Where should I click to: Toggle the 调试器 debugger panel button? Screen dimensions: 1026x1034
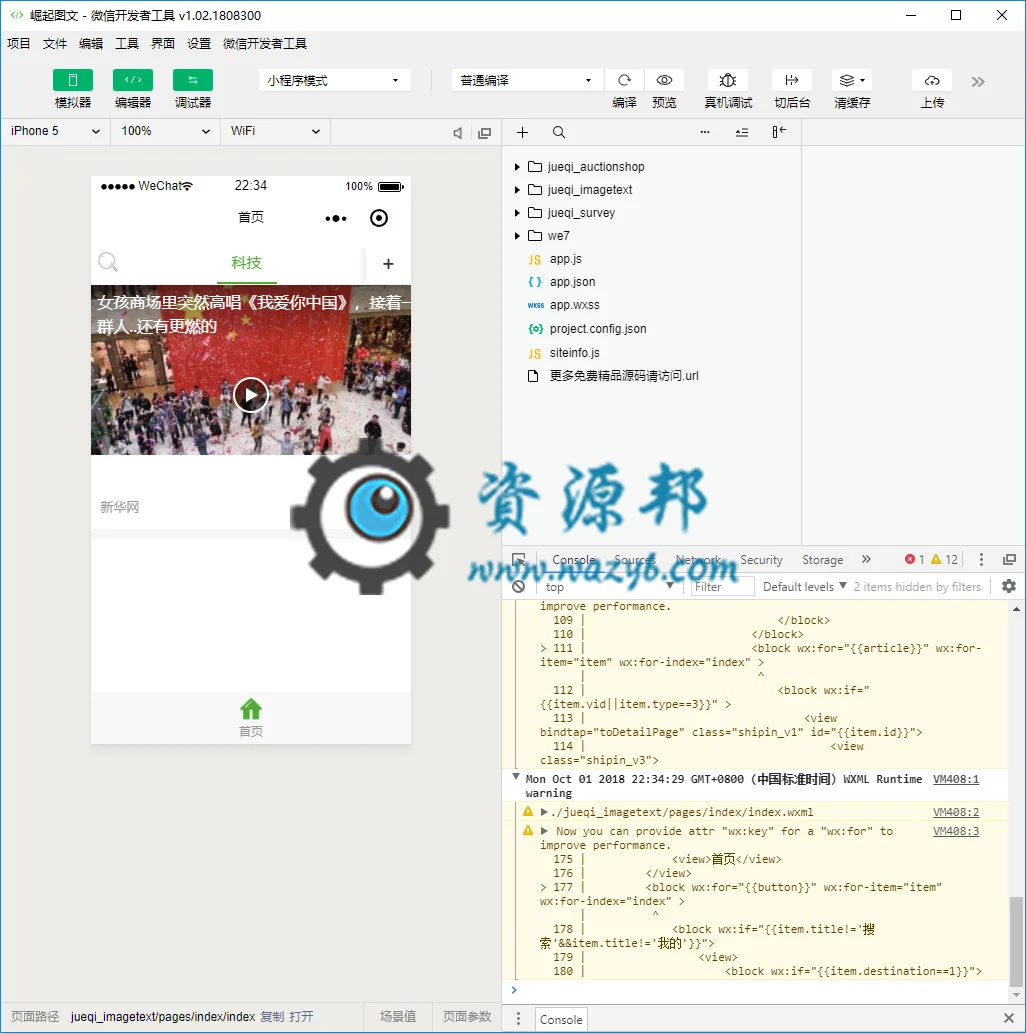click(193, 80)
